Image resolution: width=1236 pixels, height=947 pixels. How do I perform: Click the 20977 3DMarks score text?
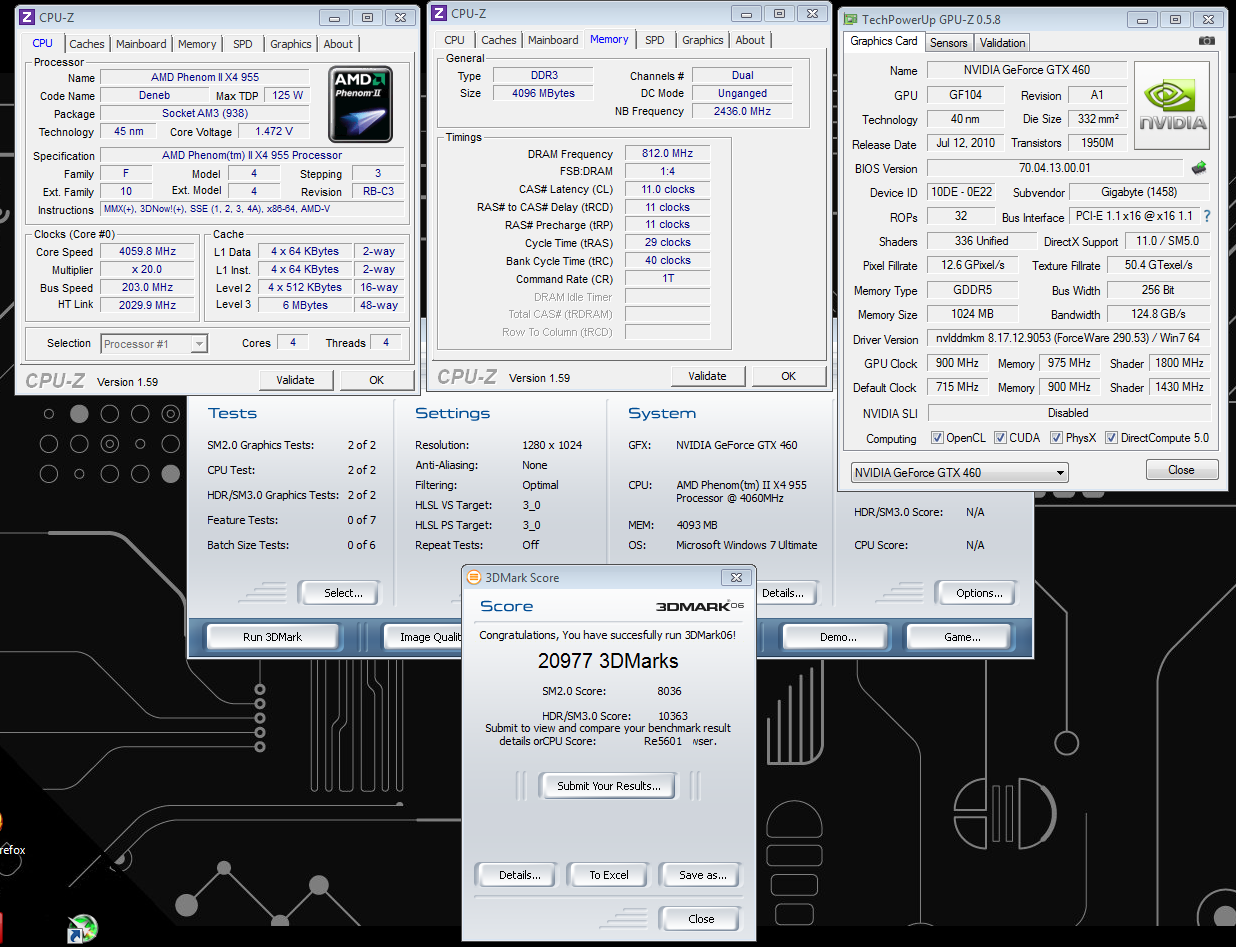point(608,661)
